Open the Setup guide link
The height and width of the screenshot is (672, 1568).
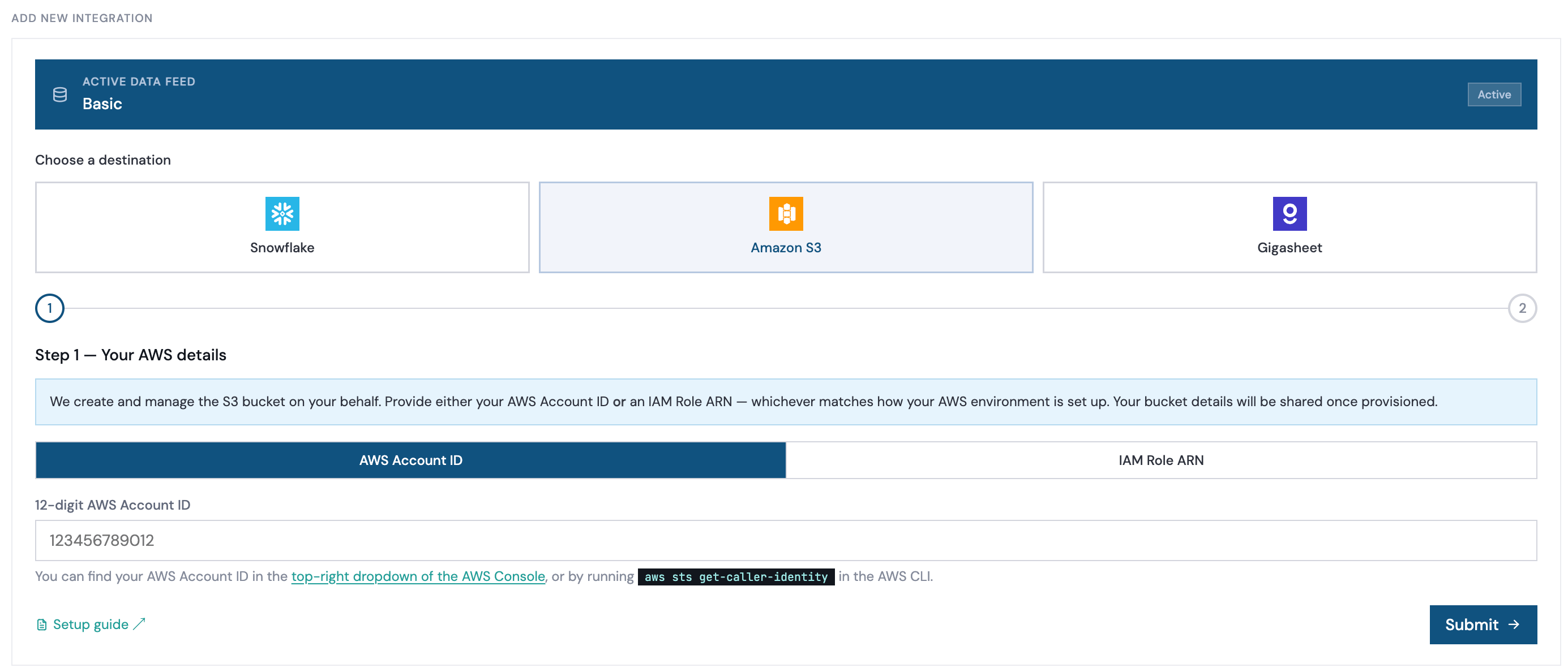coord(91,624)
